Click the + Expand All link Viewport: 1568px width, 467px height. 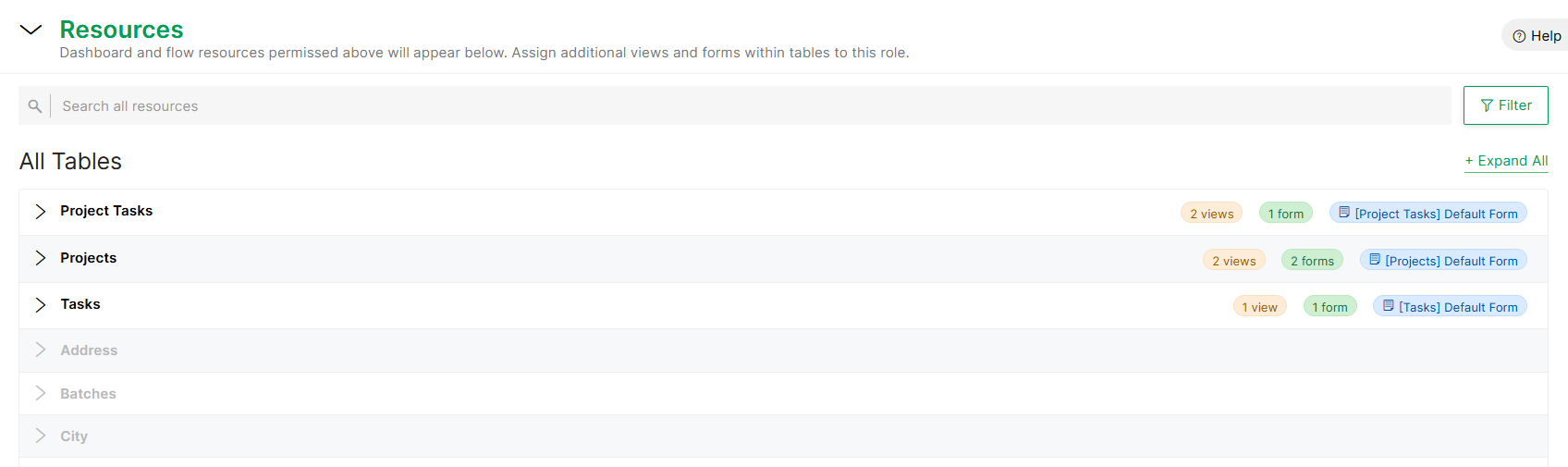pos(1506,161)
